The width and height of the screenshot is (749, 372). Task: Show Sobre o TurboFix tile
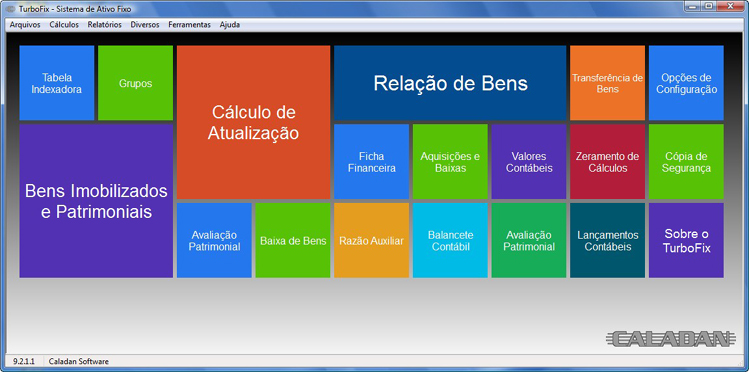click(686, 240)
